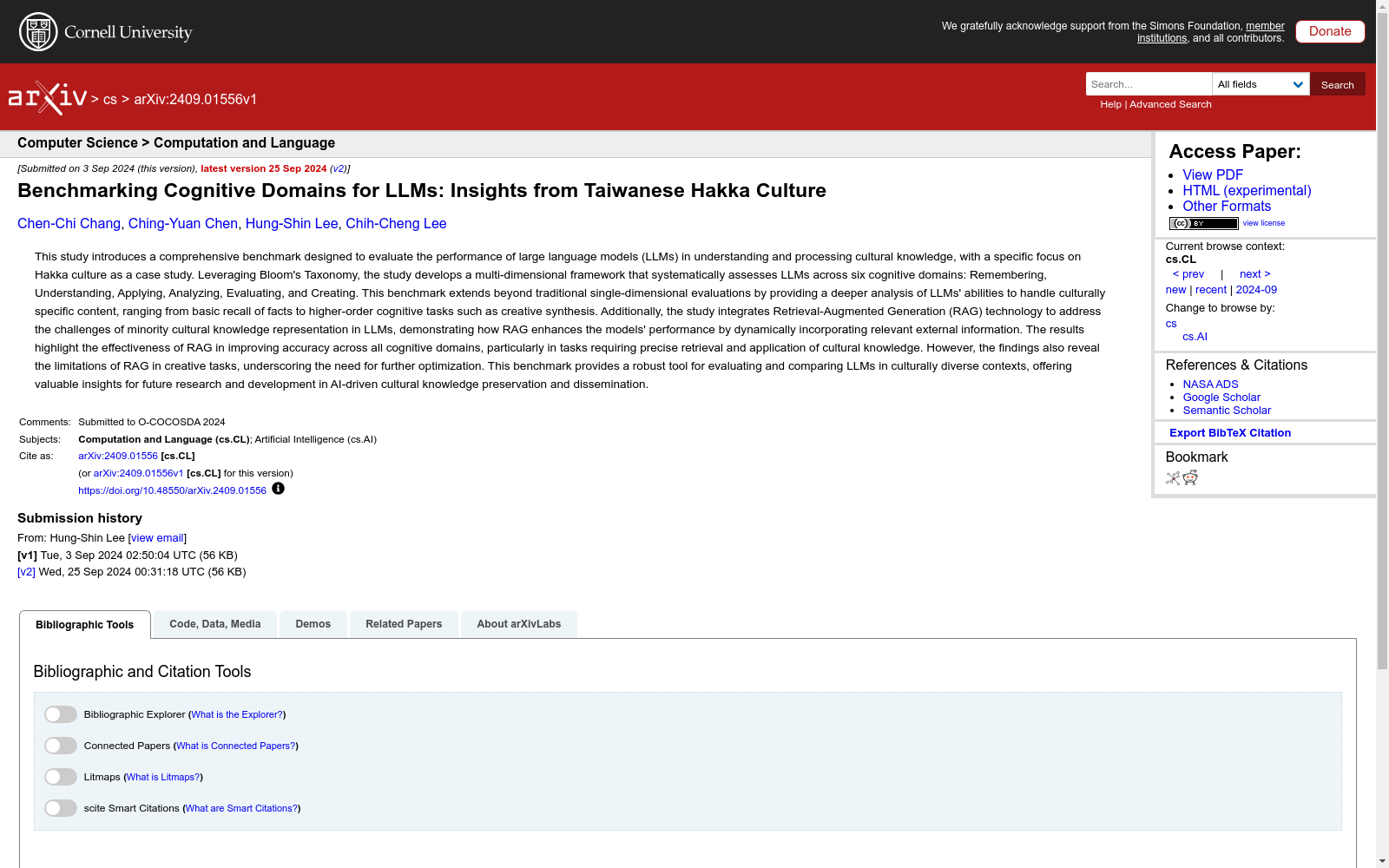The image size is (1389, 868).
Task: Click arXiv:2409.01556 cite link
Action: 118,456
